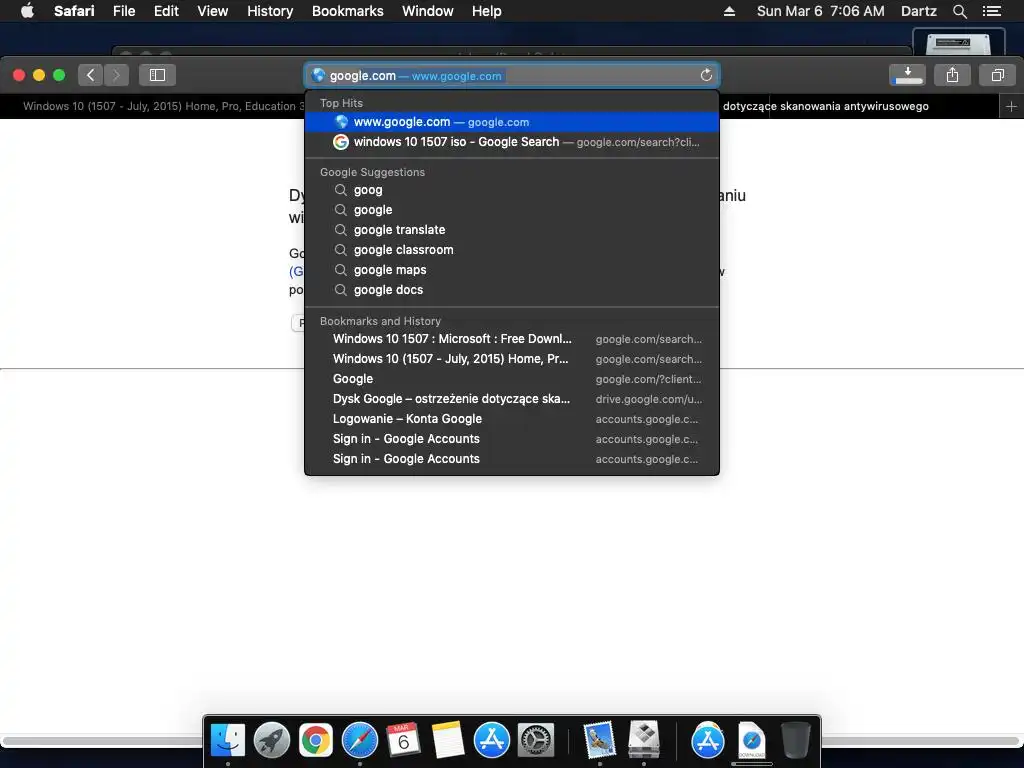Open the 'Google' history entry
This screenshot has height=768, width=1024.
pos(512,379)
